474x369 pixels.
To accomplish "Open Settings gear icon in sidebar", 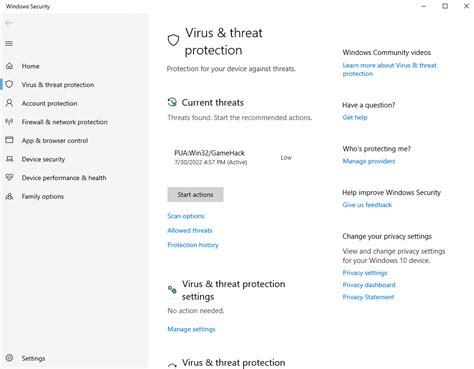I will pyautogui.click(x=9, y=358).
